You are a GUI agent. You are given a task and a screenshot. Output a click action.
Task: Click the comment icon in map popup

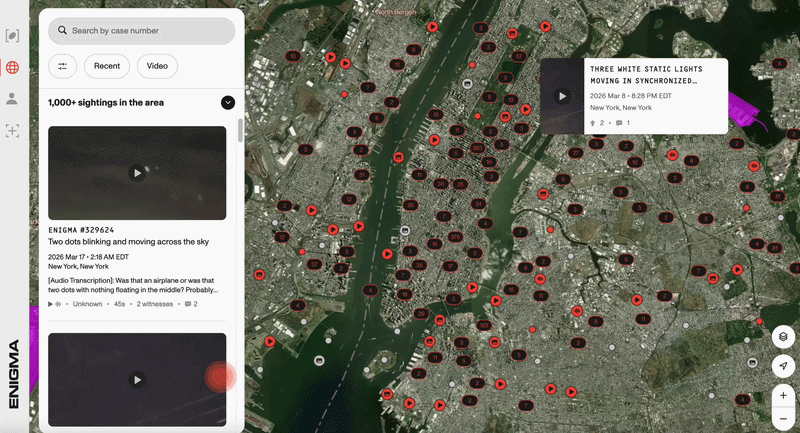(619, 123)
